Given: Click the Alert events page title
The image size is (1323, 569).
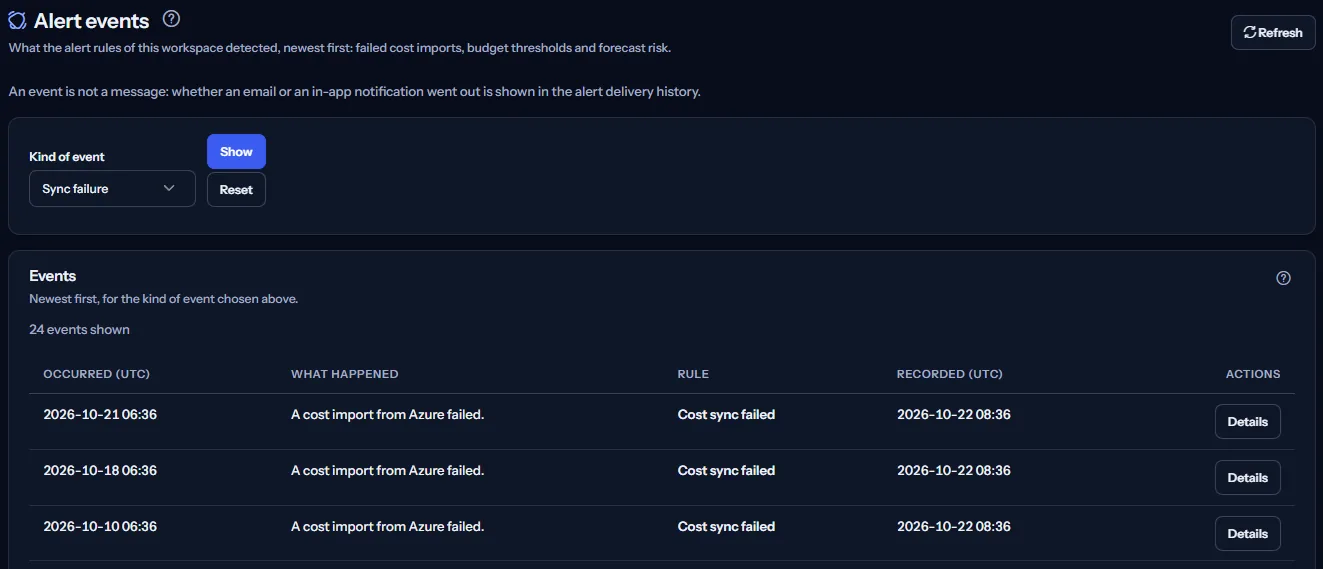Looking at the screenshot, I should tap(92, 20).
